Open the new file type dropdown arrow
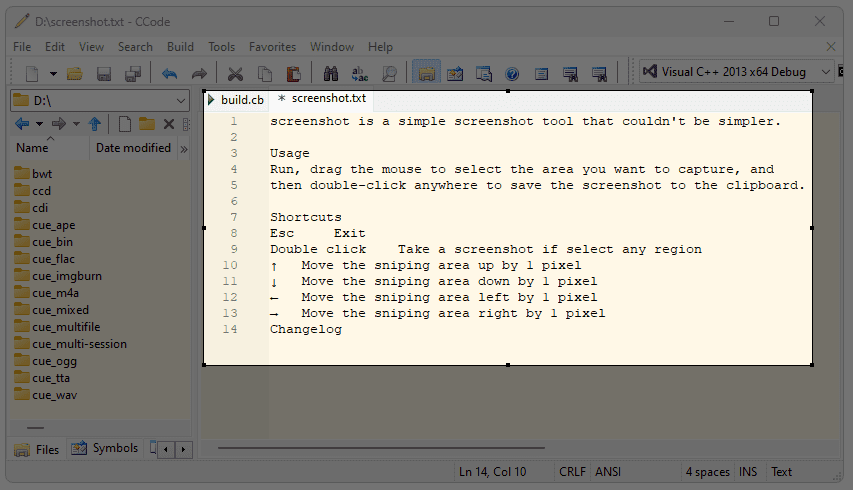 coord(53,73)
